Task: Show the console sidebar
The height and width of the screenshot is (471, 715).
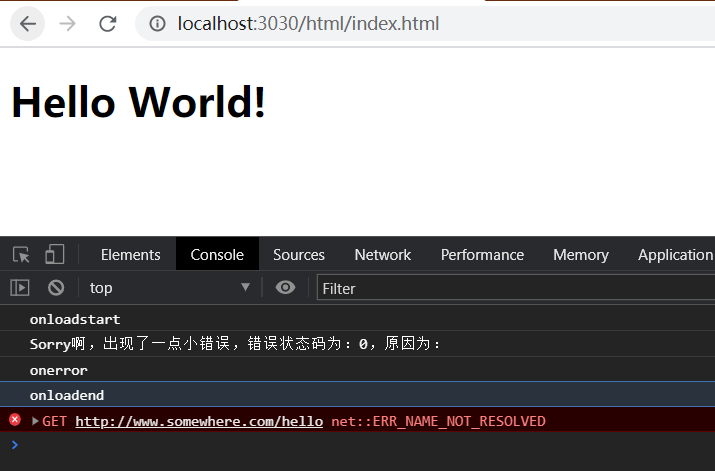Action: click(20, 288)
